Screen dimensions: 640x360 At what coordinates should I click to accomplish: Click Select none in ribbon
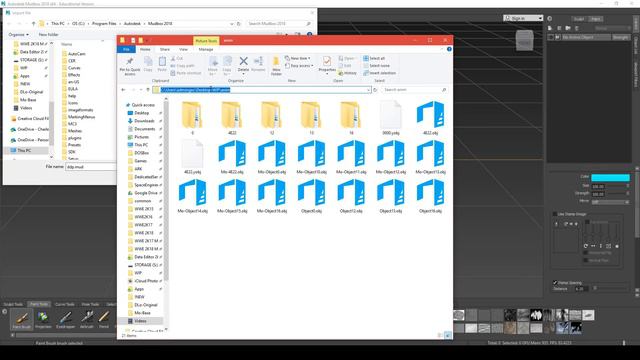tap(376, 66)
